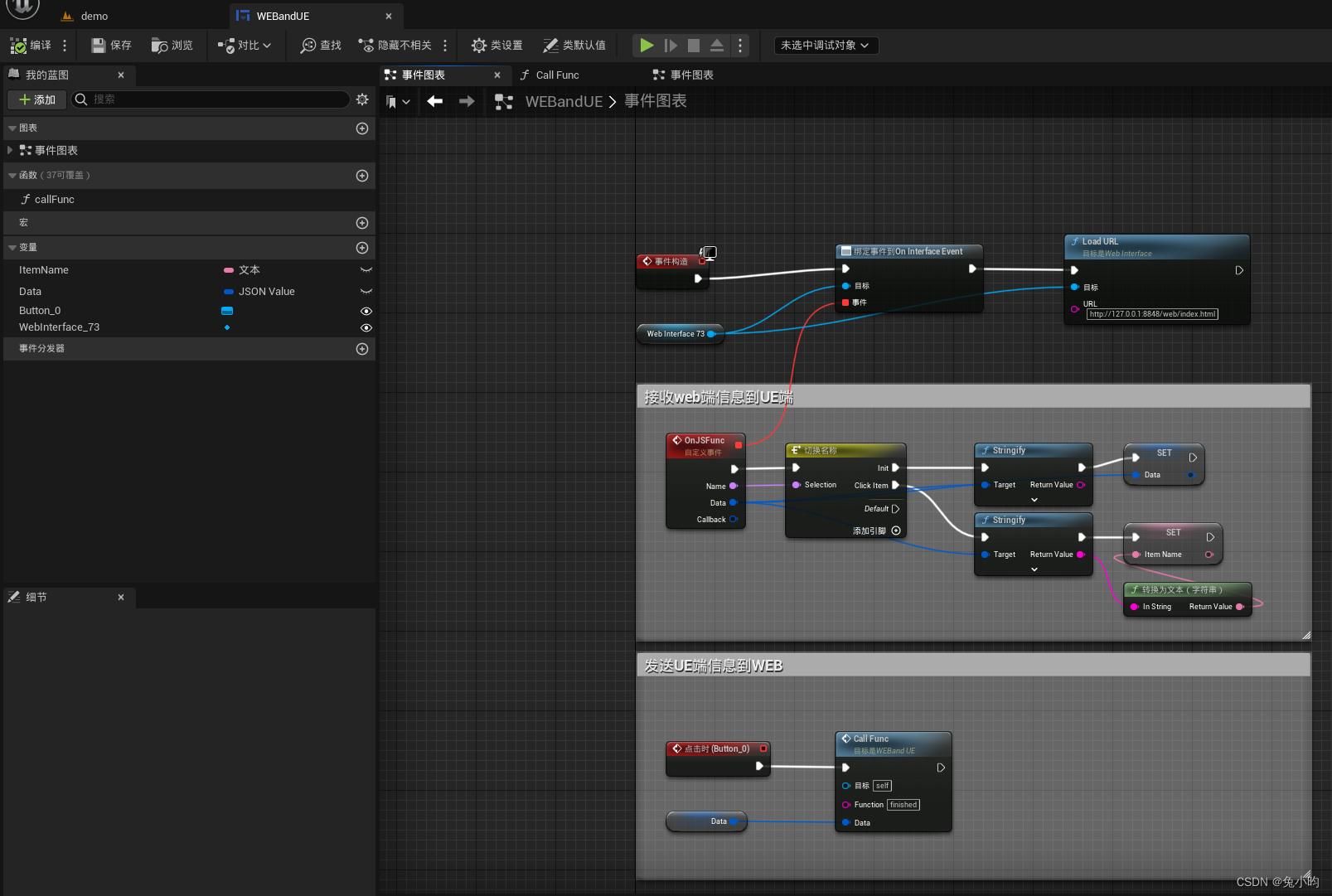Select the first 事件图表 graph tab
Viewport: 1332px width, 896px height.
(x=424, y=75)
